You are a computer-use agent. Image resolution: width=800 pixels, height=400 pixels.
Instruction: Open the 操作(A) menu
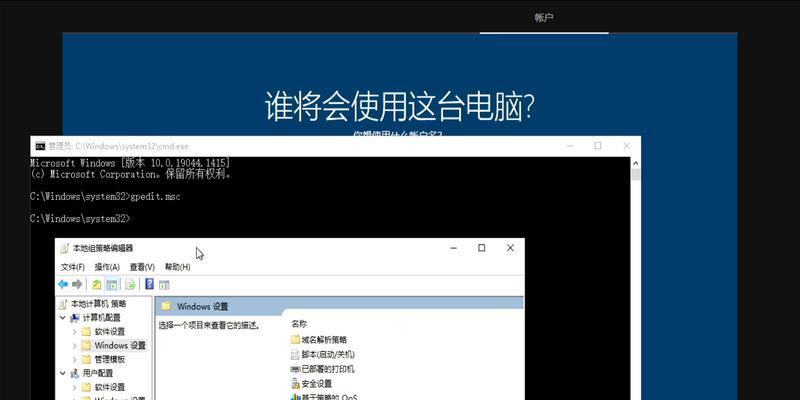click(107, 267)
